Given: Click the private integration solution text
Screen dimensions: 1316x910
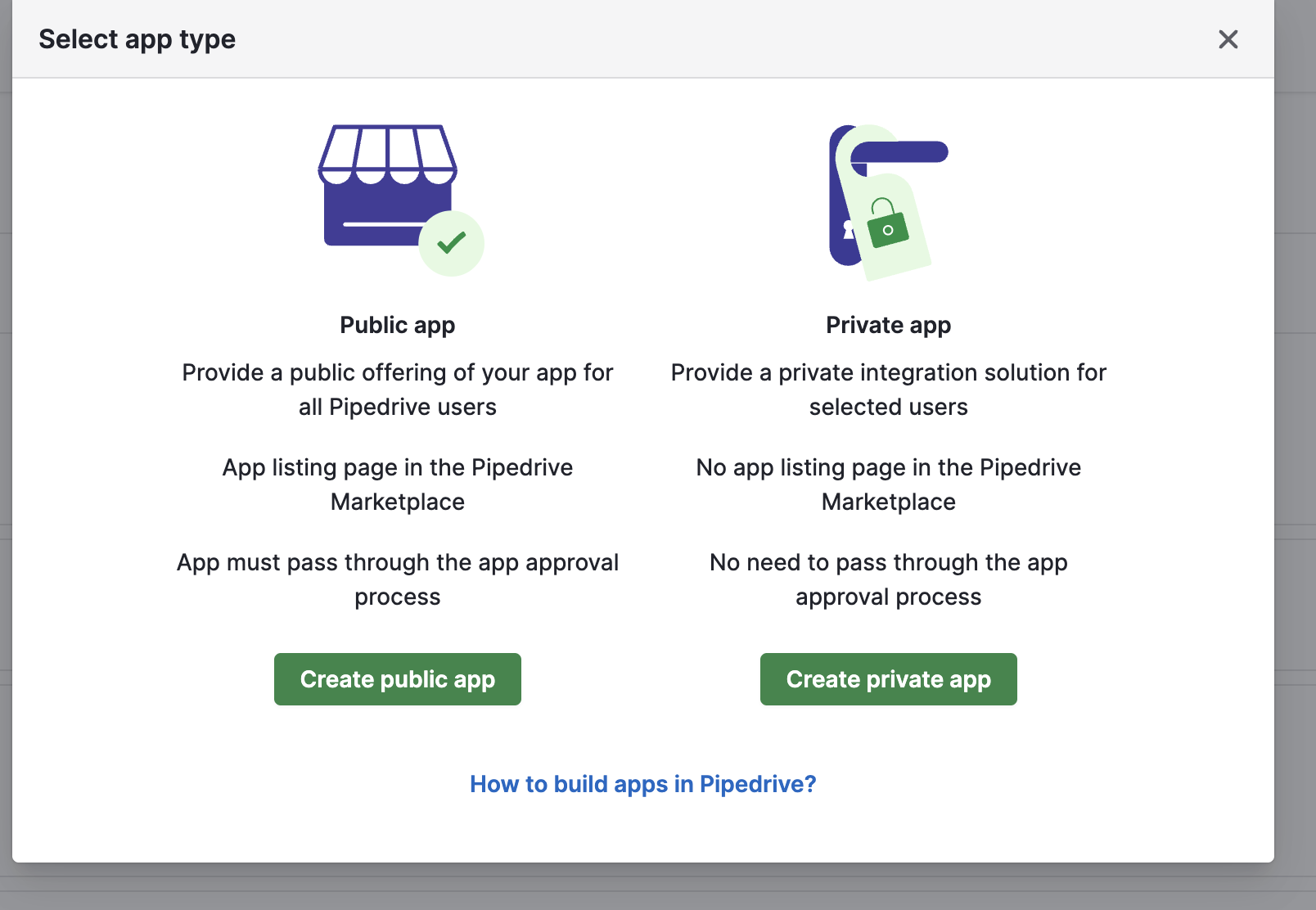Looking at the screenshot, I should (x=888, y=390).
